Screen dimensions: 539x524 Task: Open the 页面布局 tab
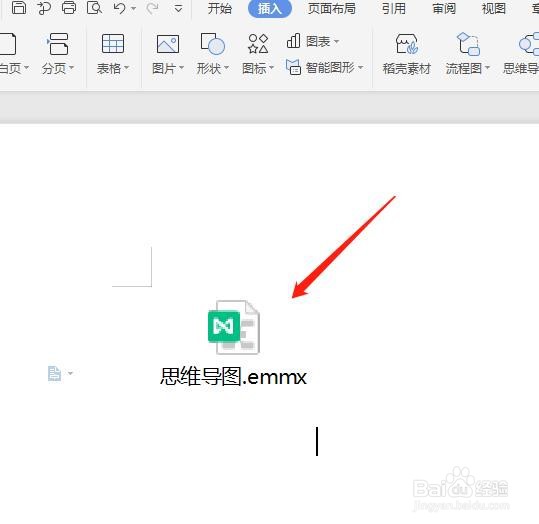[x=332, y=8]
